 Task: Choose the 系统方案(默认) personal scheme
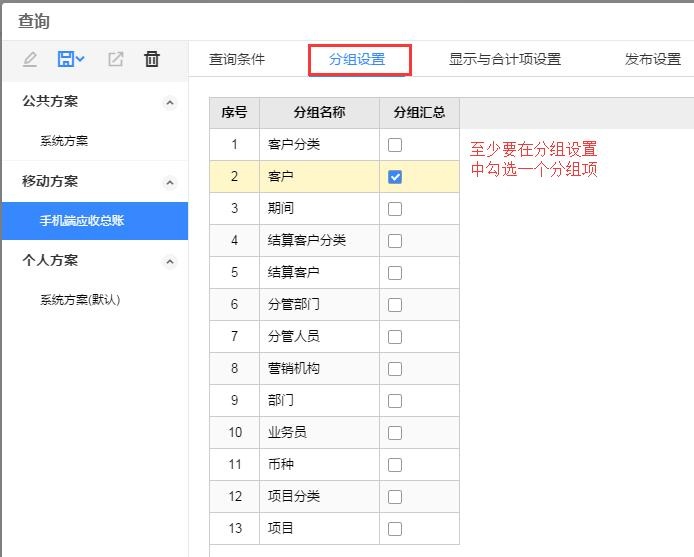[80, 300]
